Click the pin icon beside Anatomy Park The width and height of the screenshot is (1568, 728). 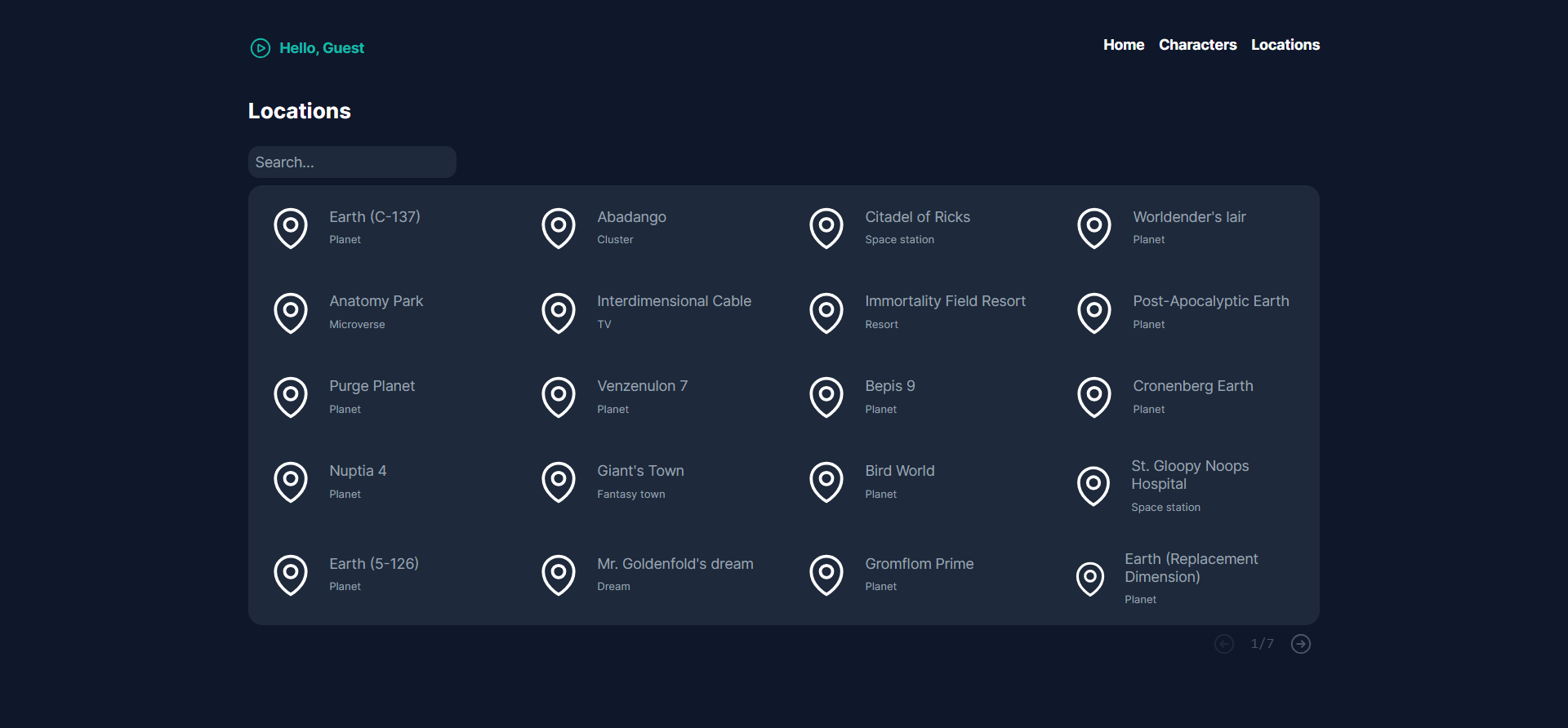click(291, 313)
